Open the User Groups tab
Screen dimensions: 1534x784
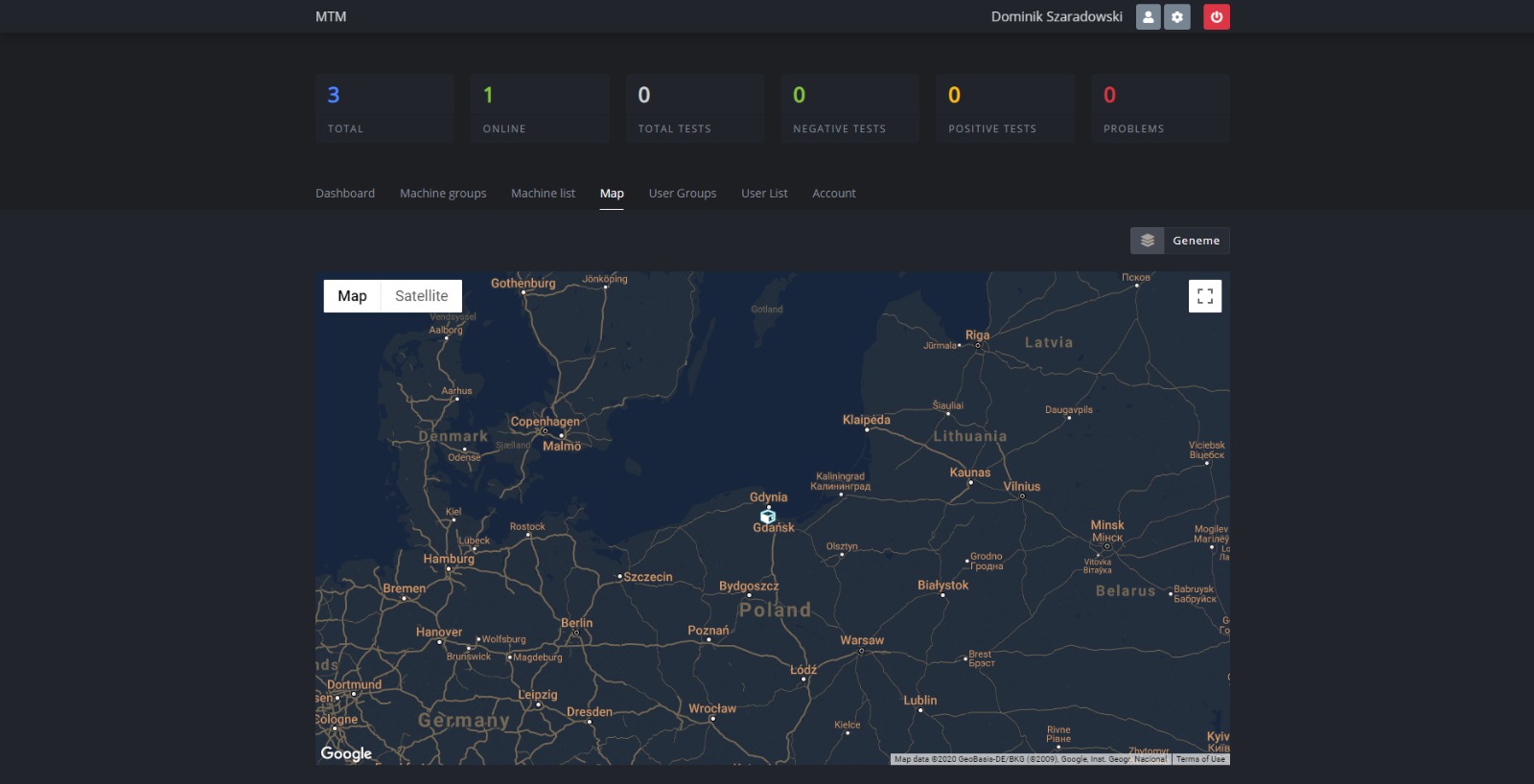click(682, 194)
